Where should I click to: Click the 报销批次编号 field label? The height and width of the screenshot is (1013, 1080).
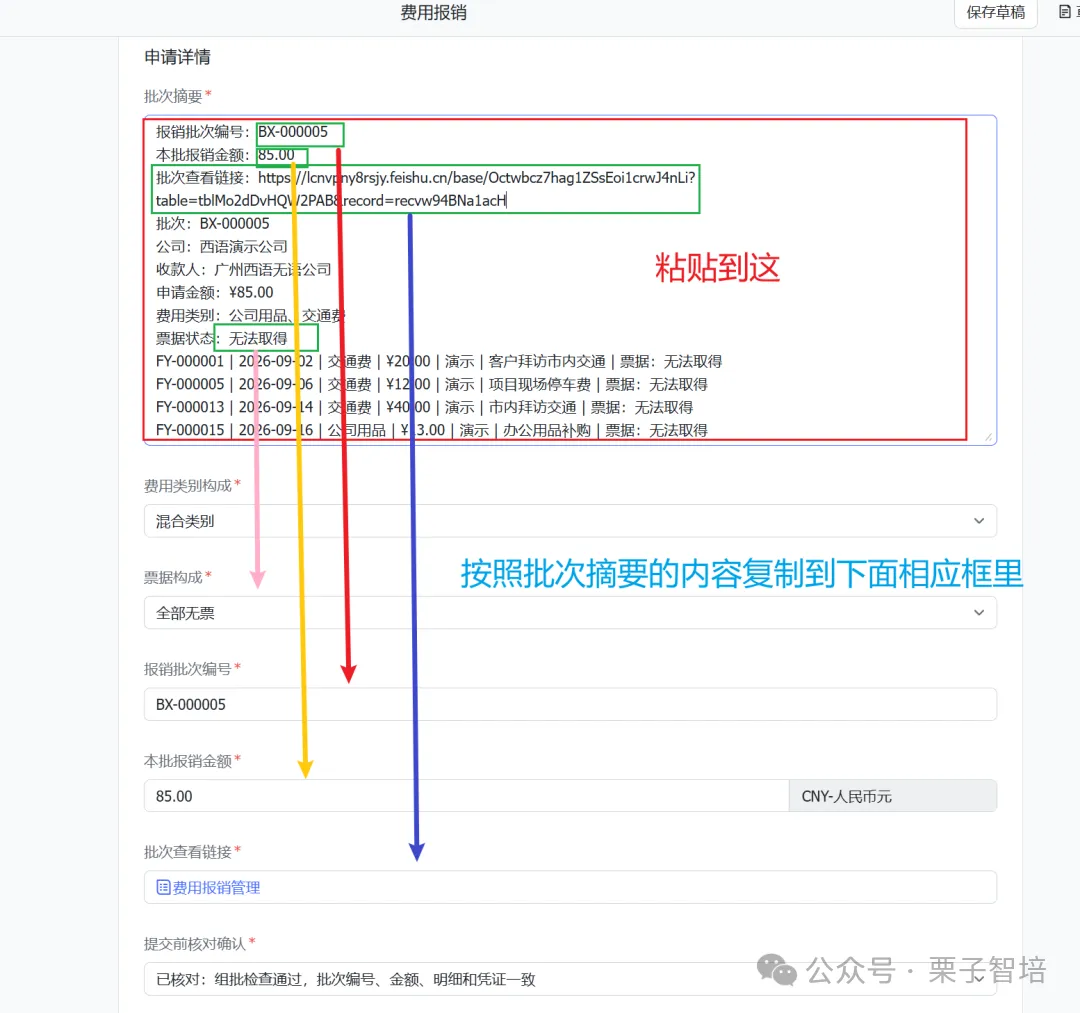pos(187,669)
